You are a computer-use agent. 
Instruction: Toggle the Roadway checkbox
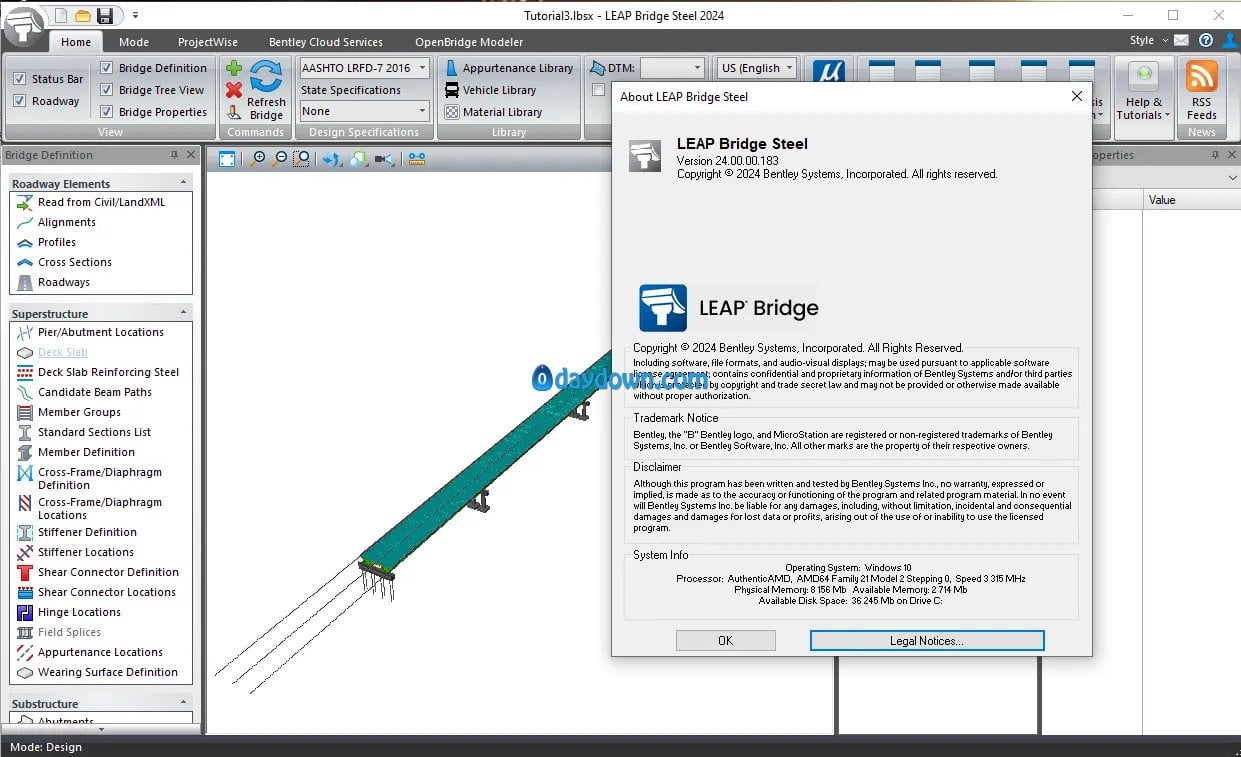[x=19, y=101]
